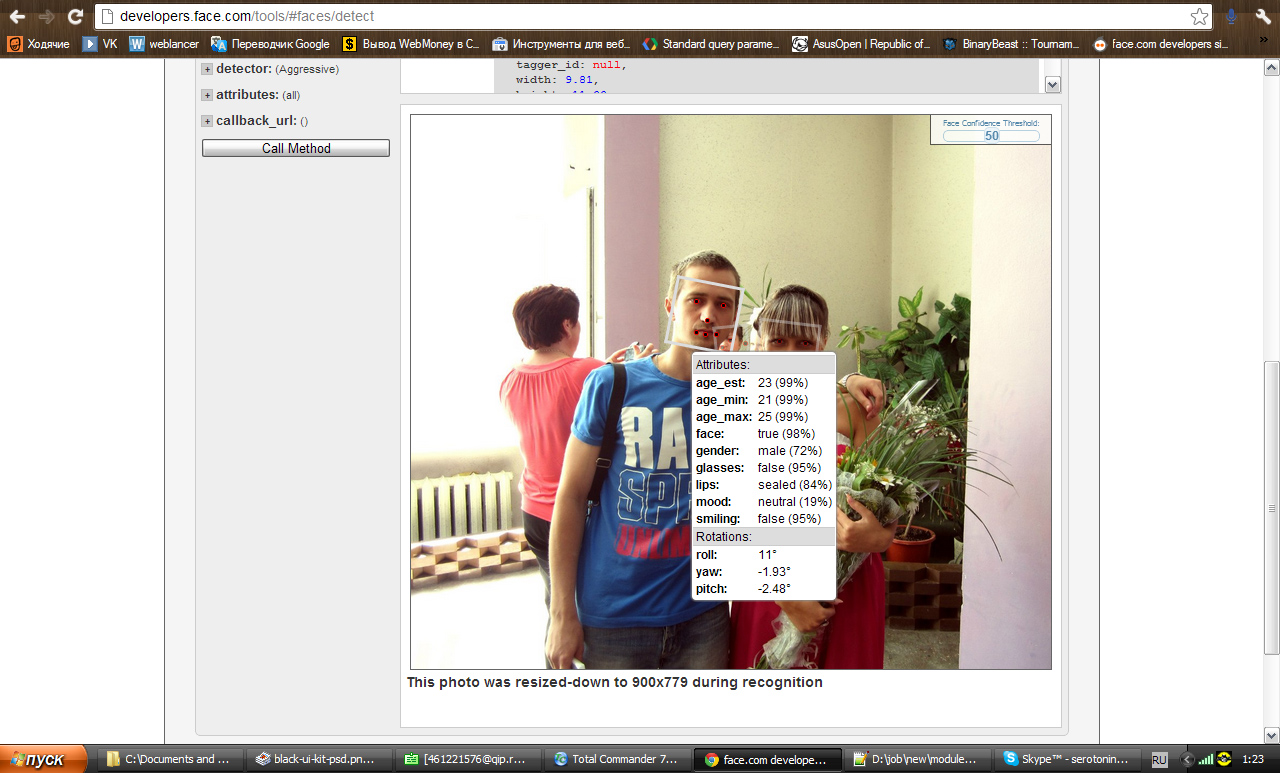Click the RU language indicator
1280x773 pixels.
1159,759
